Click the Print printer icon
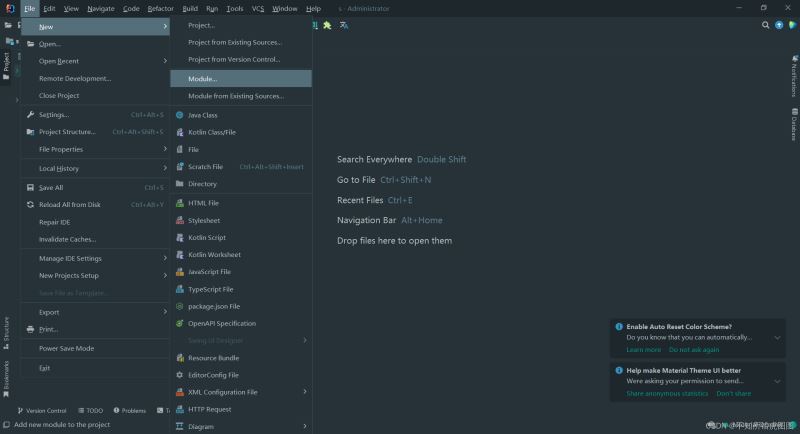Screen dimensions: 800x434 point(31,329)
